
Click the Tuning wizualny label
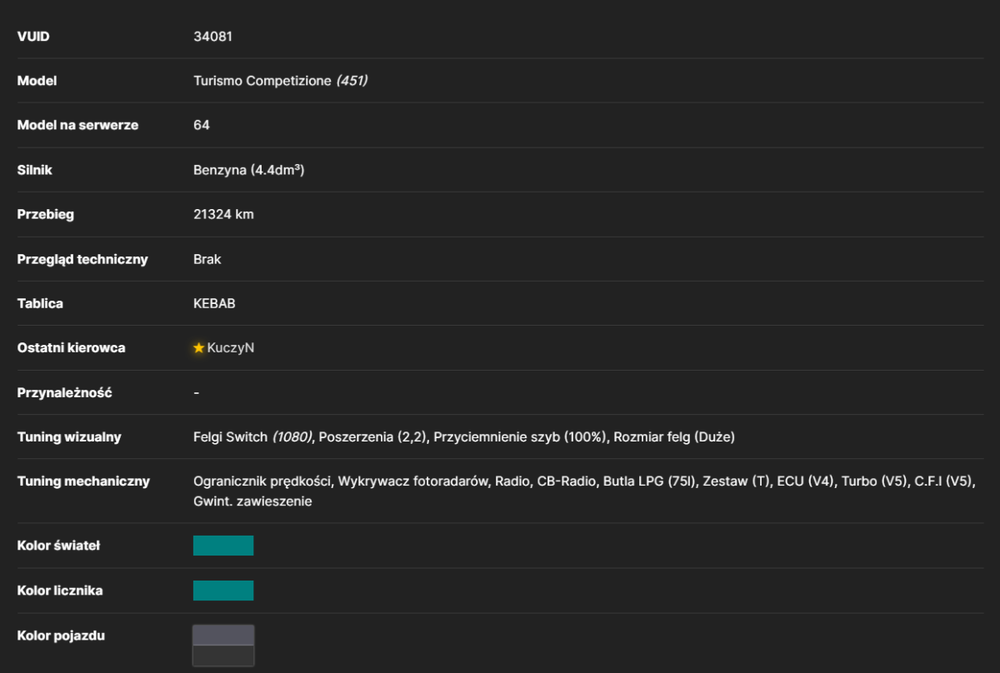pos(69,437)
